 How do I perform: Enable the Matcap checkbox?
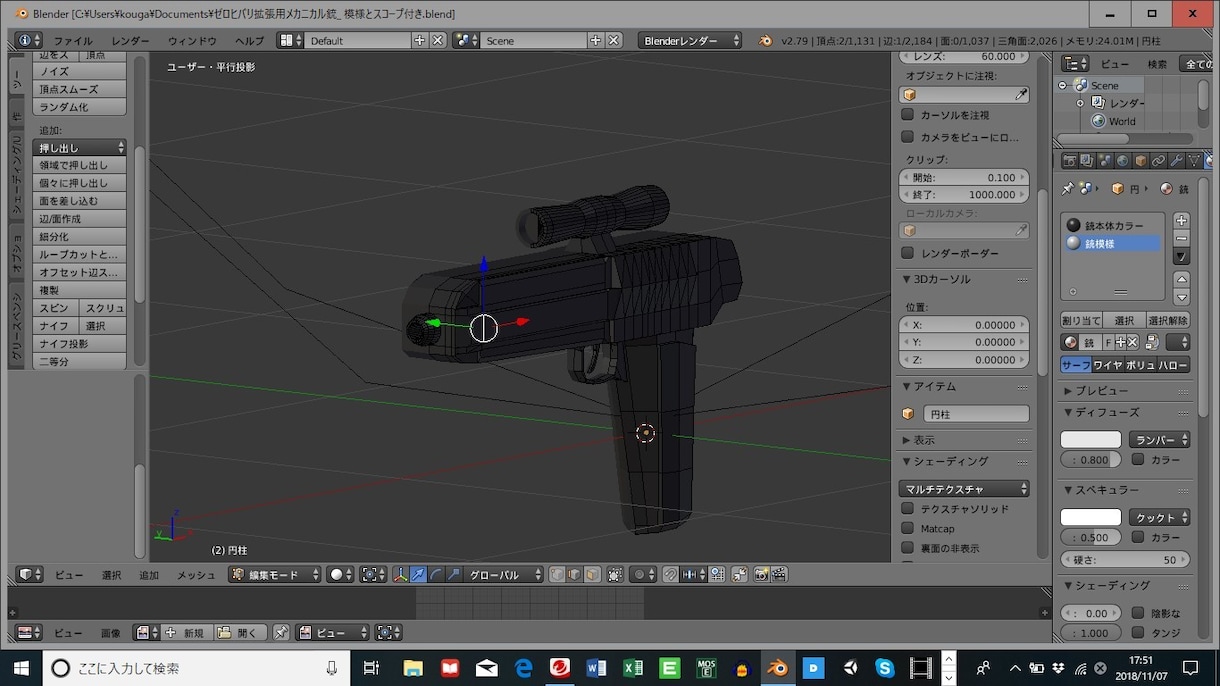[x=908, y=528]
